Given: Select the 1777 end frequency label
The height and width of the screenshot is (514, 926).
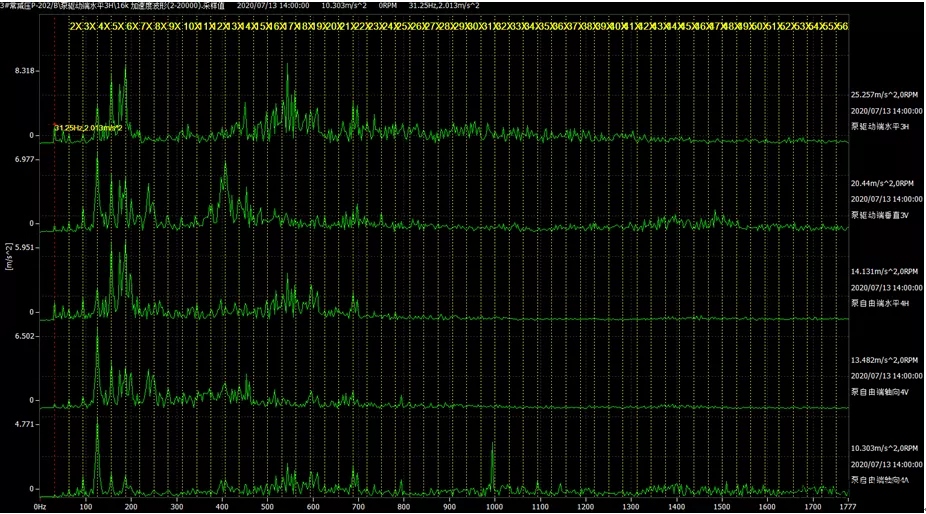Looking at the screenshot, I should coord(834,507).
